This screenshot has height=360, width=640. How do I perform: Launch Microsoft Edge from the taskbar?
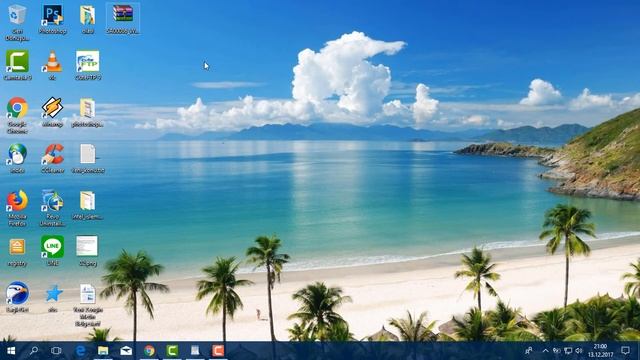pyautogui.click(x=80, y=351)
